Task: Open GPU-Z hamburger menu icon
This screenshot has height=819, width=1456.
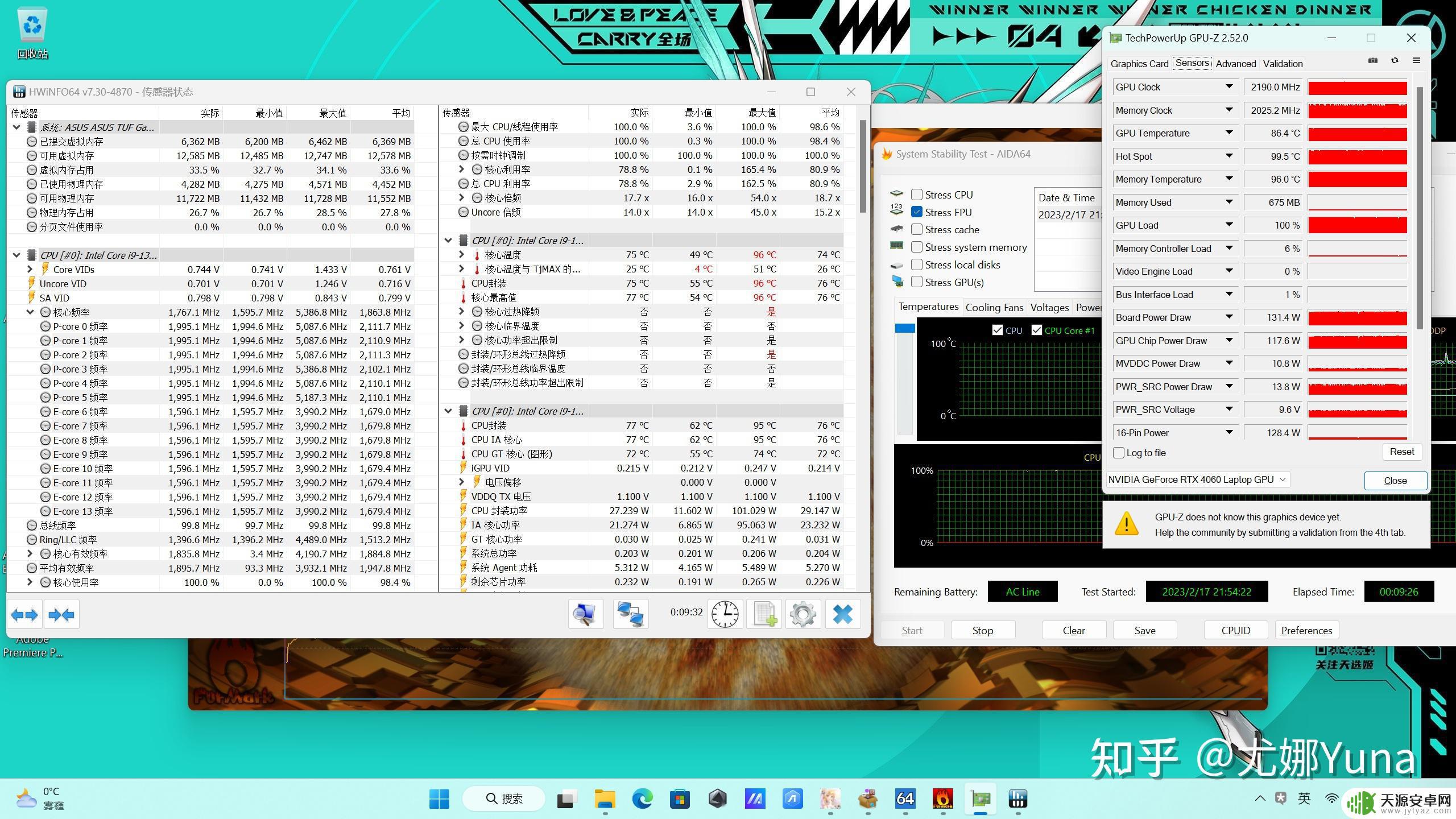Action: tap(1416, 61)
